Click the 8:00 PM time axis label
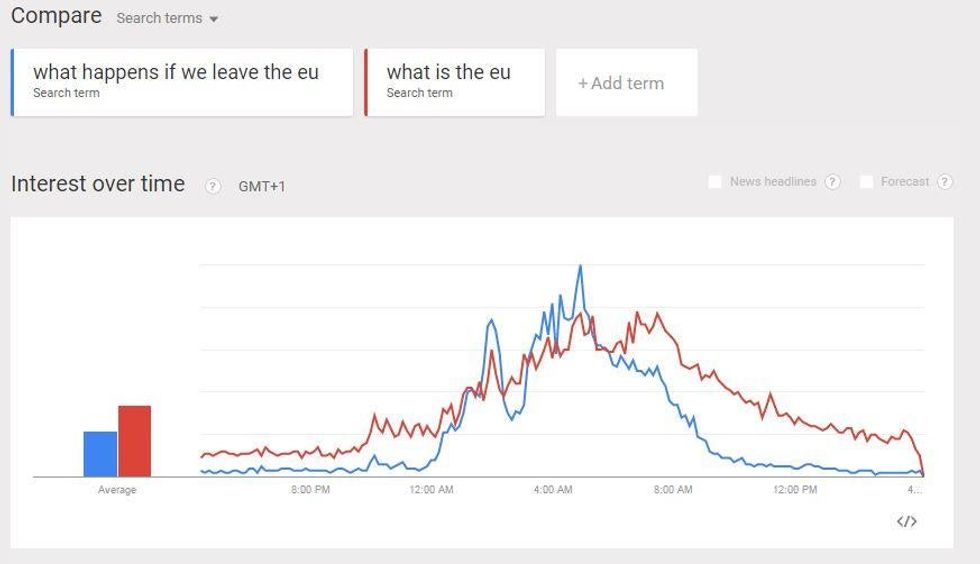The image size is (980, 564). pyautogui.click(x=310, y=490)
